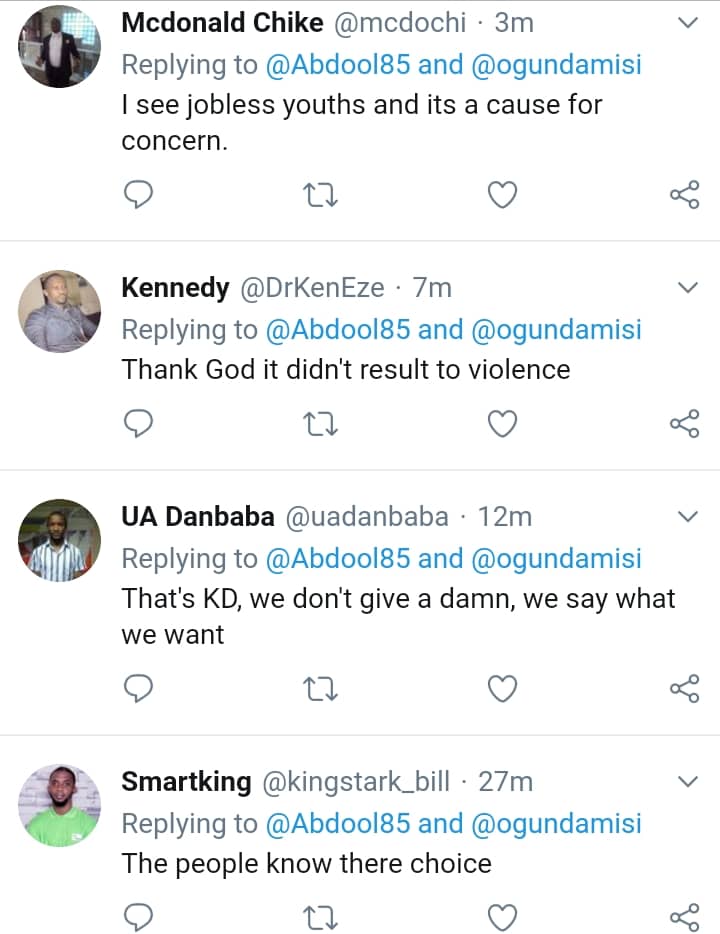Expand options arrow on Kennedy's tweet

[687, 288]
